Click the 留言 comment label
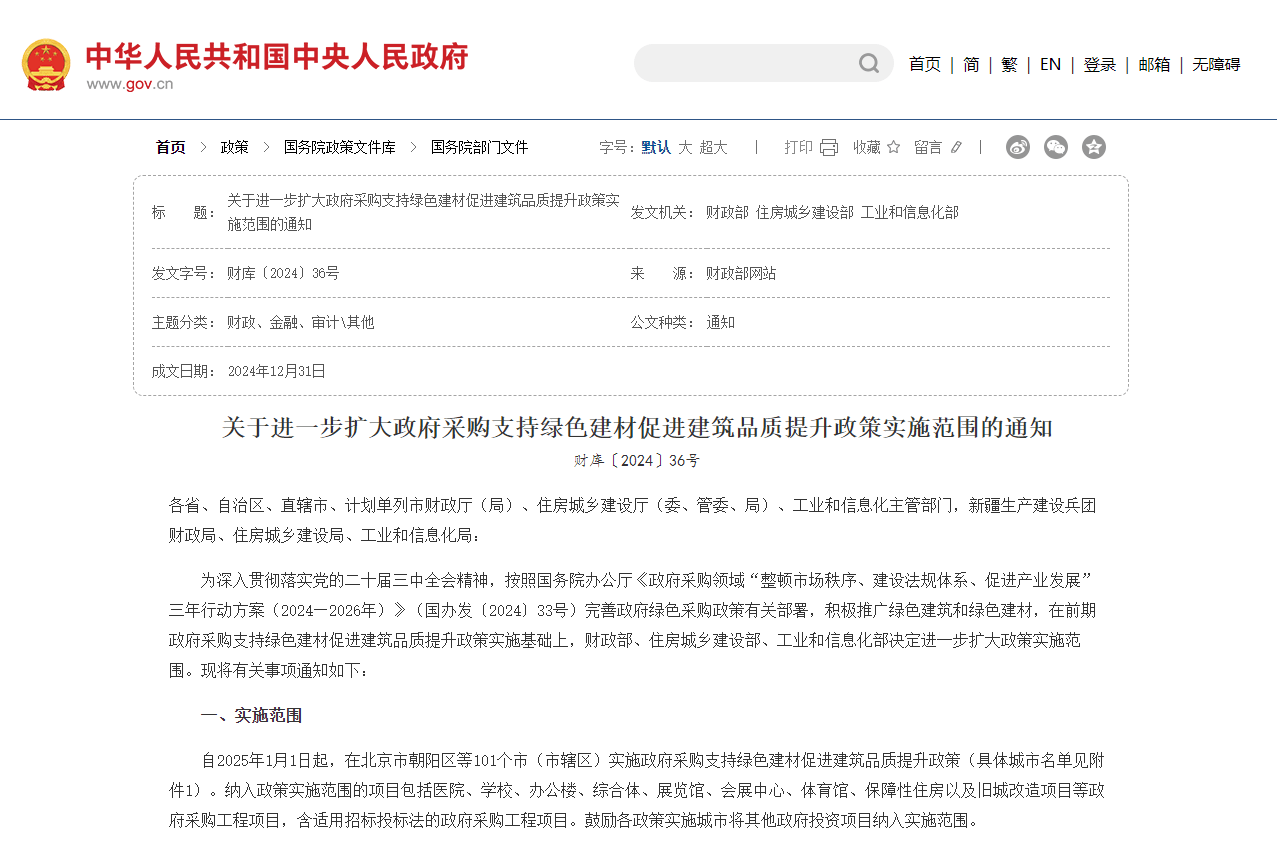This screenshot has width=1277, height=846. click(x=928, y=147)
